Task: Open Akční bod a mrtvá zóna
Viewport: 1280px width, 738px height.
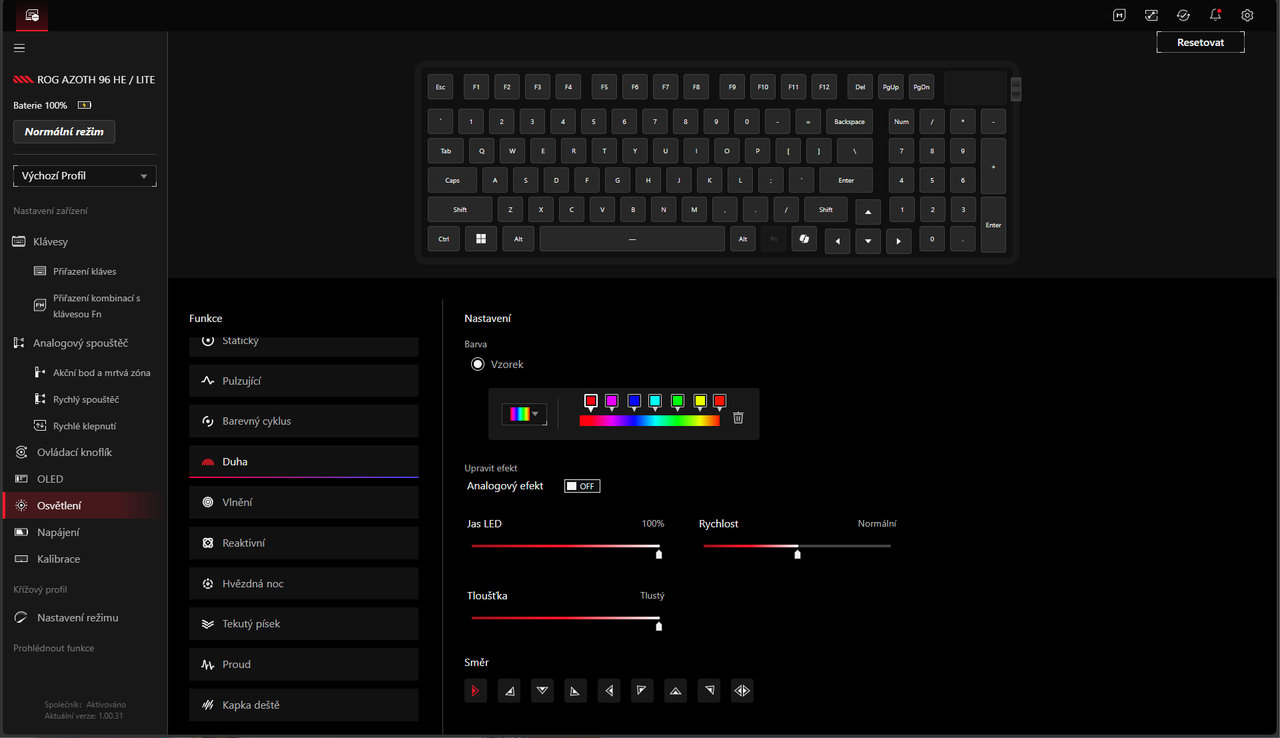Action: 101,372
